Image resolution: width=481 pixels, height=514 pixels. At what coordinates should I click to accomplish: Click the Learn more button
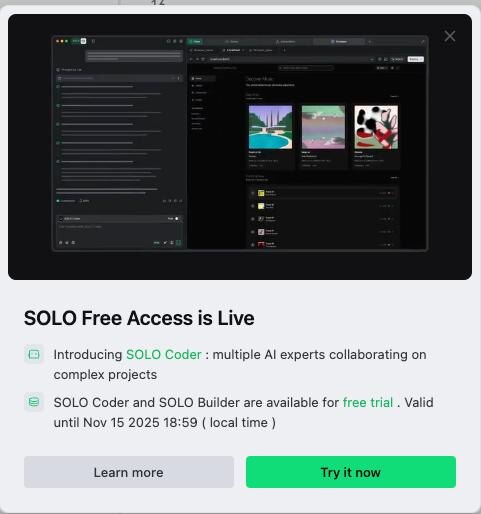pos(129,472)
